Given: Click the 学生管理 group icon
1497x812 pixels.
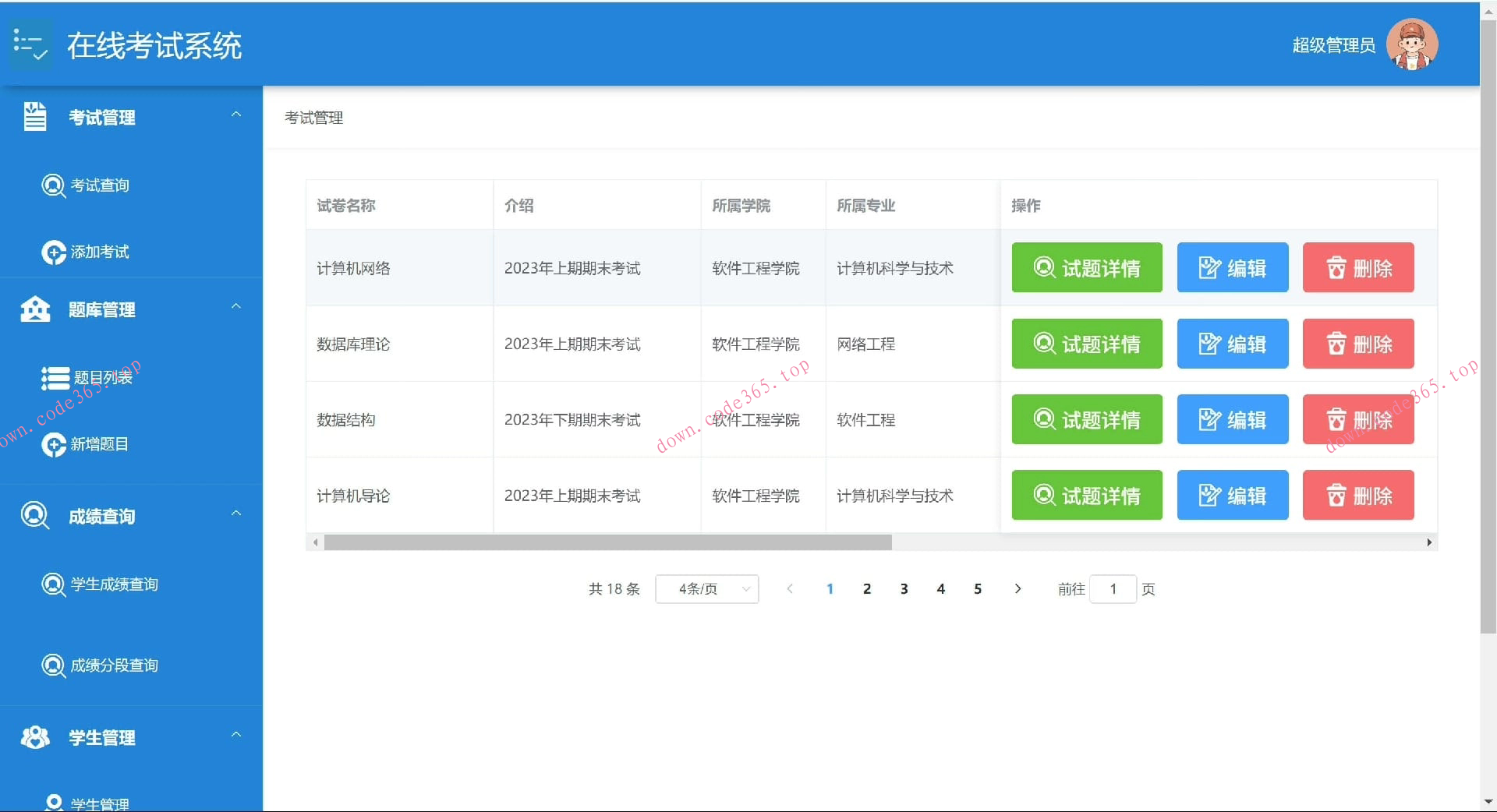Looking at the screenshot, I should click(x=34, y=737).
